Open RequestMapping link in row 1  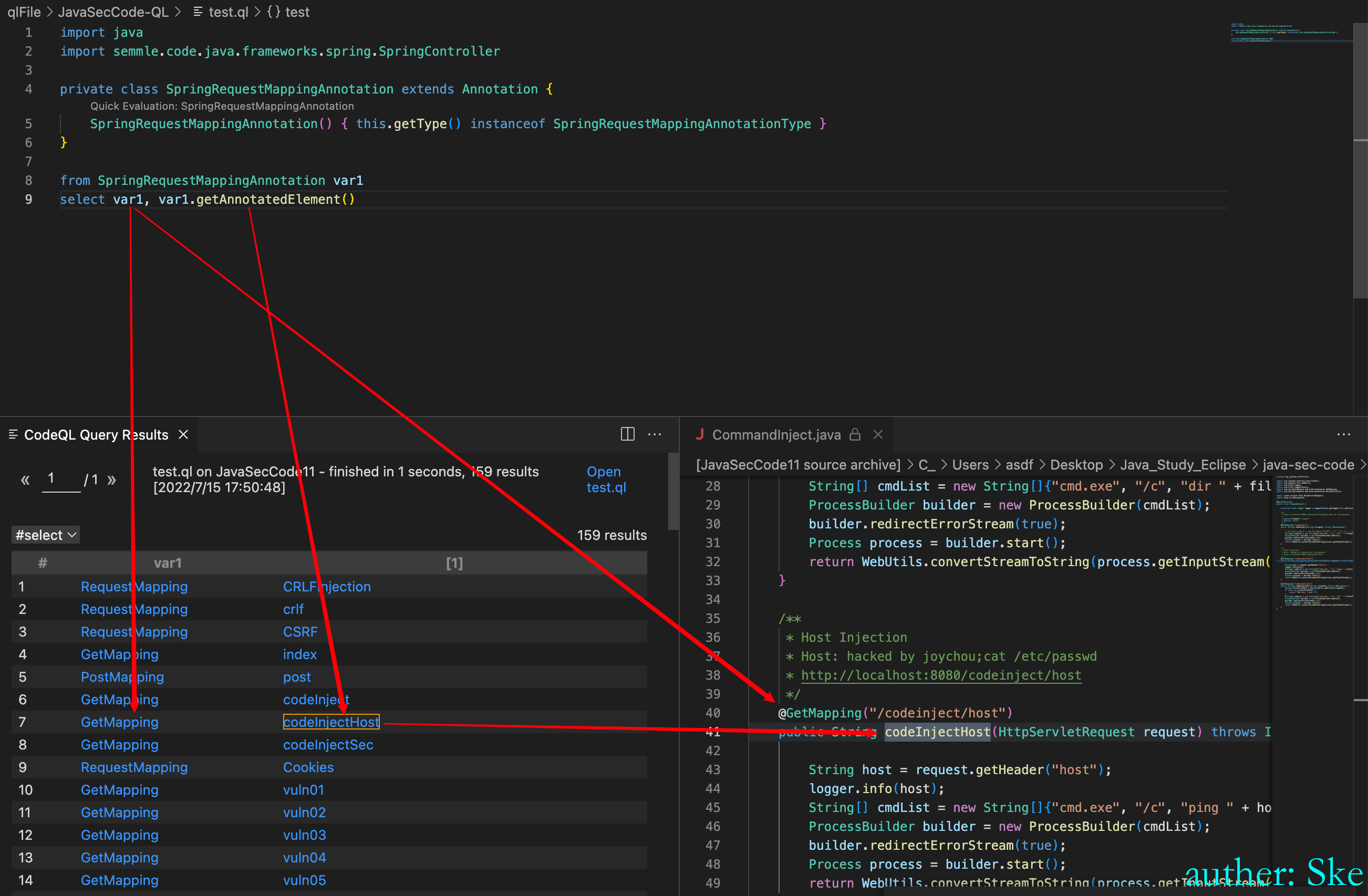tap(134, 587)
